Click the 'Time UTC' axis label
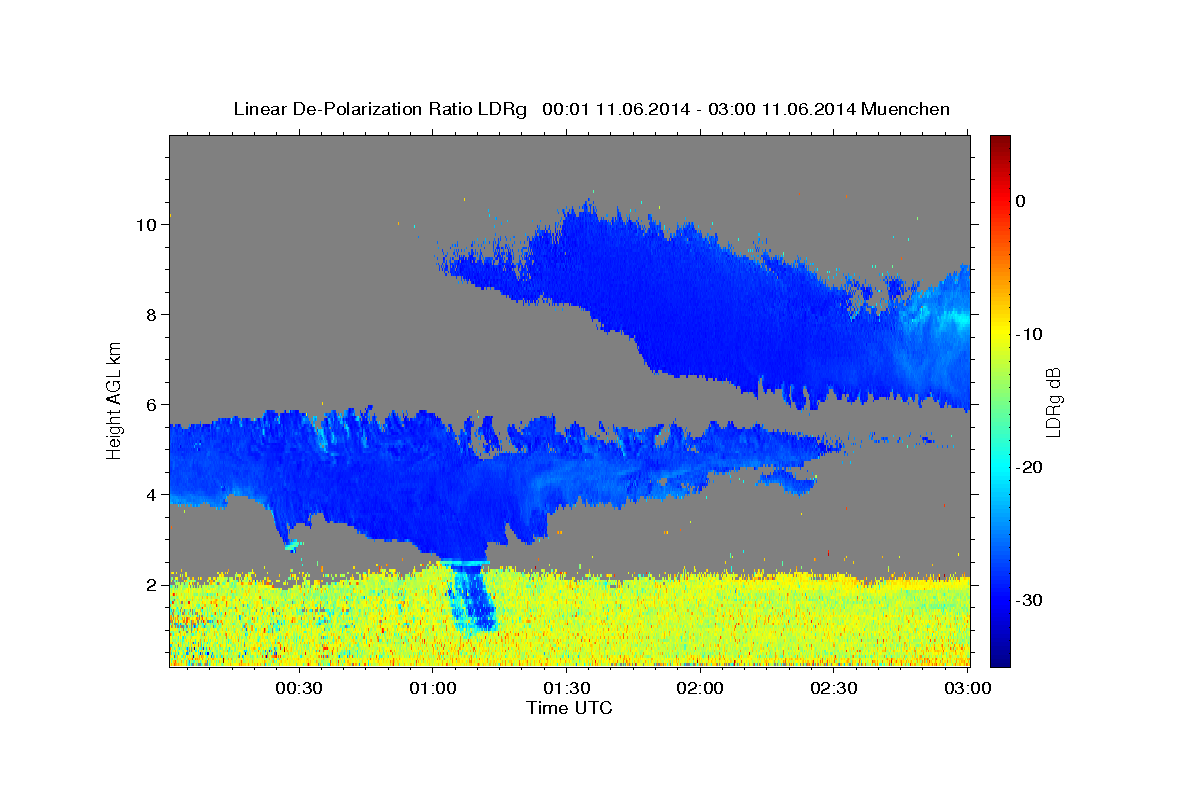1200x800 pixels. click(569, 708)
